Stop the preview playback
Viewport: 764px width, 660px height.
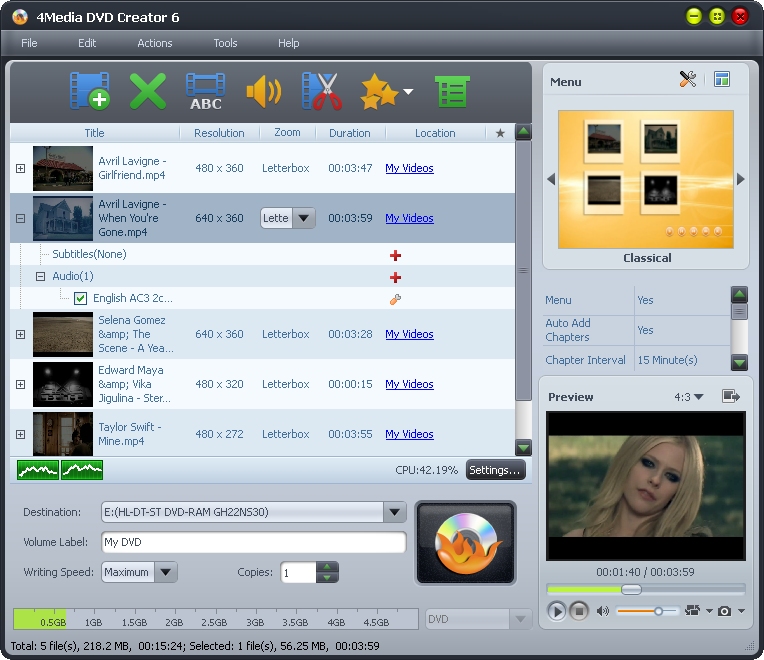(579, 611)
